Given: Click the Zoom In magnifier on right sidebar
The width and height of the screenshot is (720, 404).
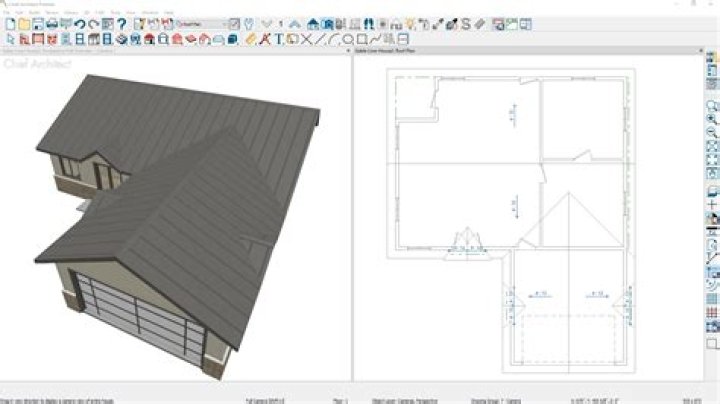Looking at the screenshot, I should coord(712,119).
